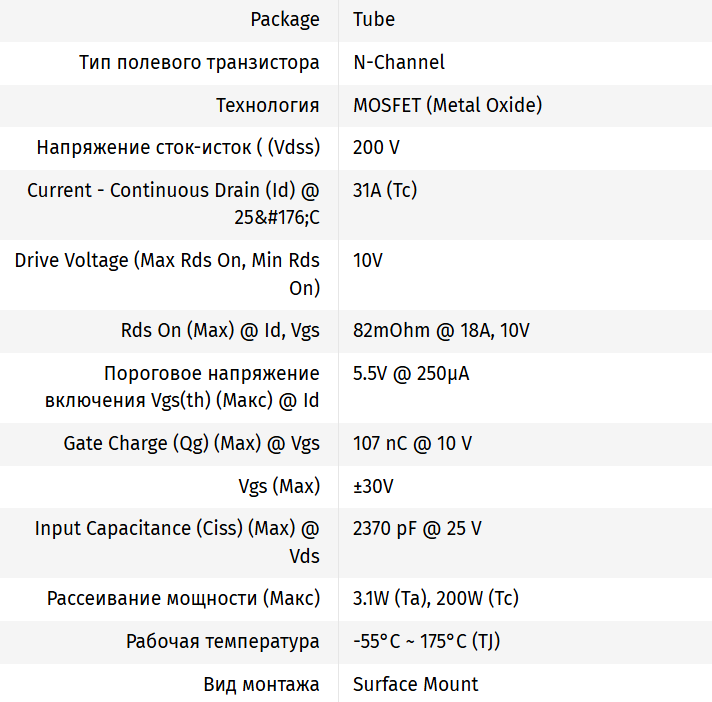
Task: Click the "31A (Tc)" drain current value
Action: pos(385,190)
